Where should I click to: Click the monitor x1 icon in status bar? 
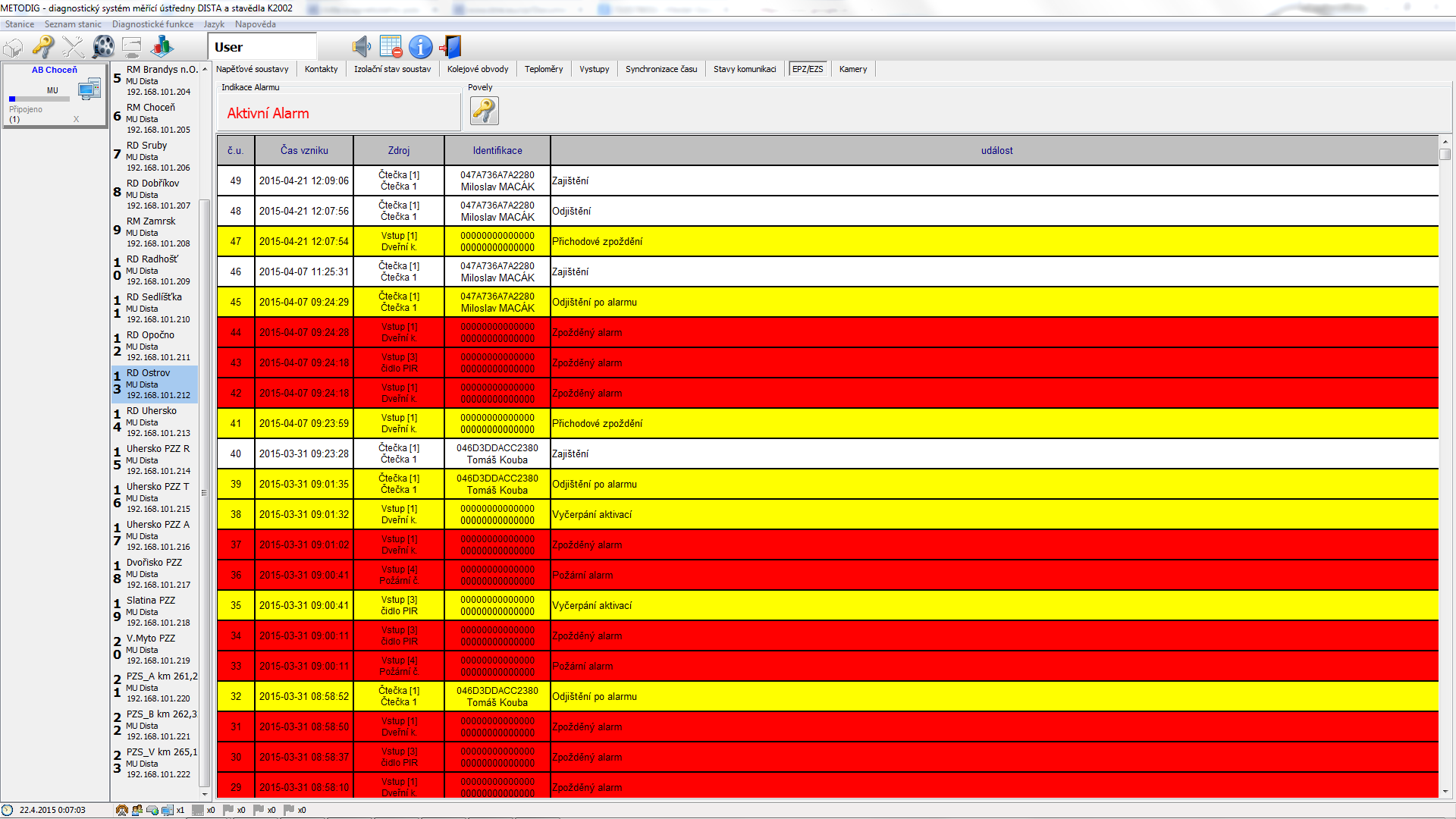click(168, 810)
